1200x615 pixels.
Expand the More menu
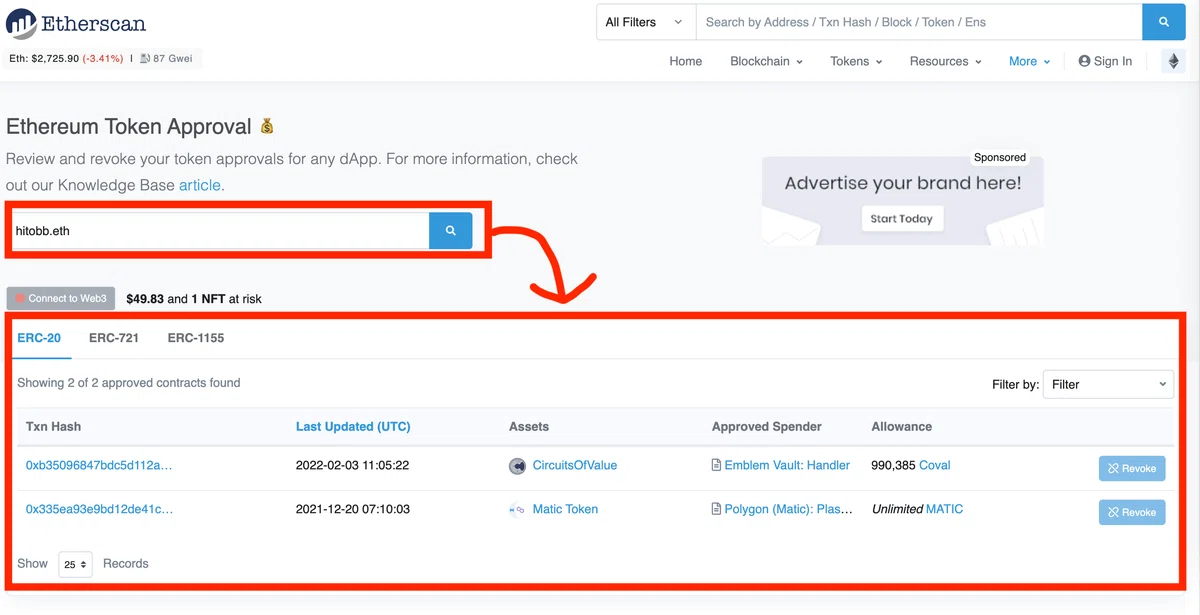tap(1030, 61)
